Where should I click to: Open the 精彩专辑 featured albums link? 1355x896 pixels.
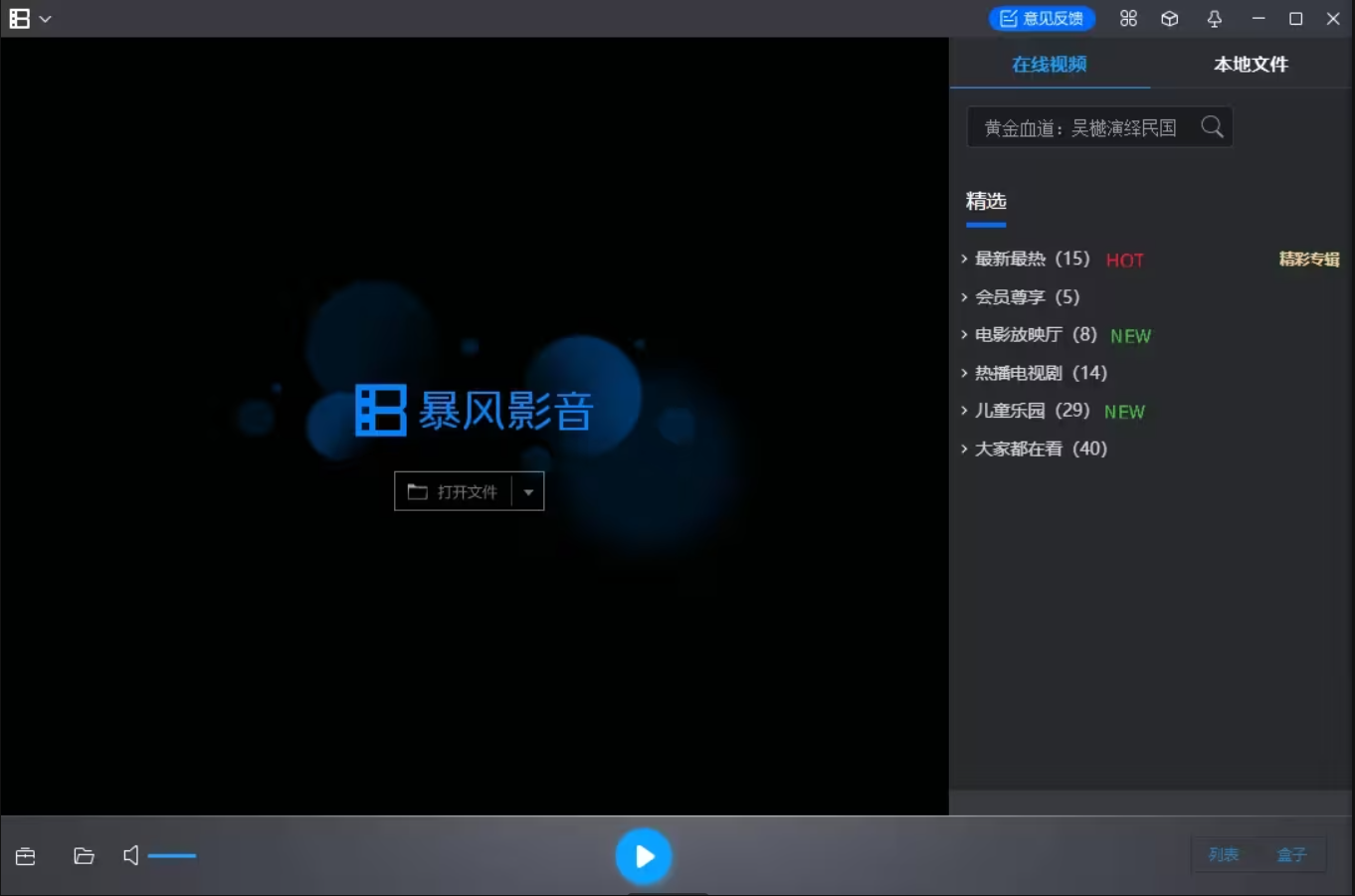(x=1308, y=259)
